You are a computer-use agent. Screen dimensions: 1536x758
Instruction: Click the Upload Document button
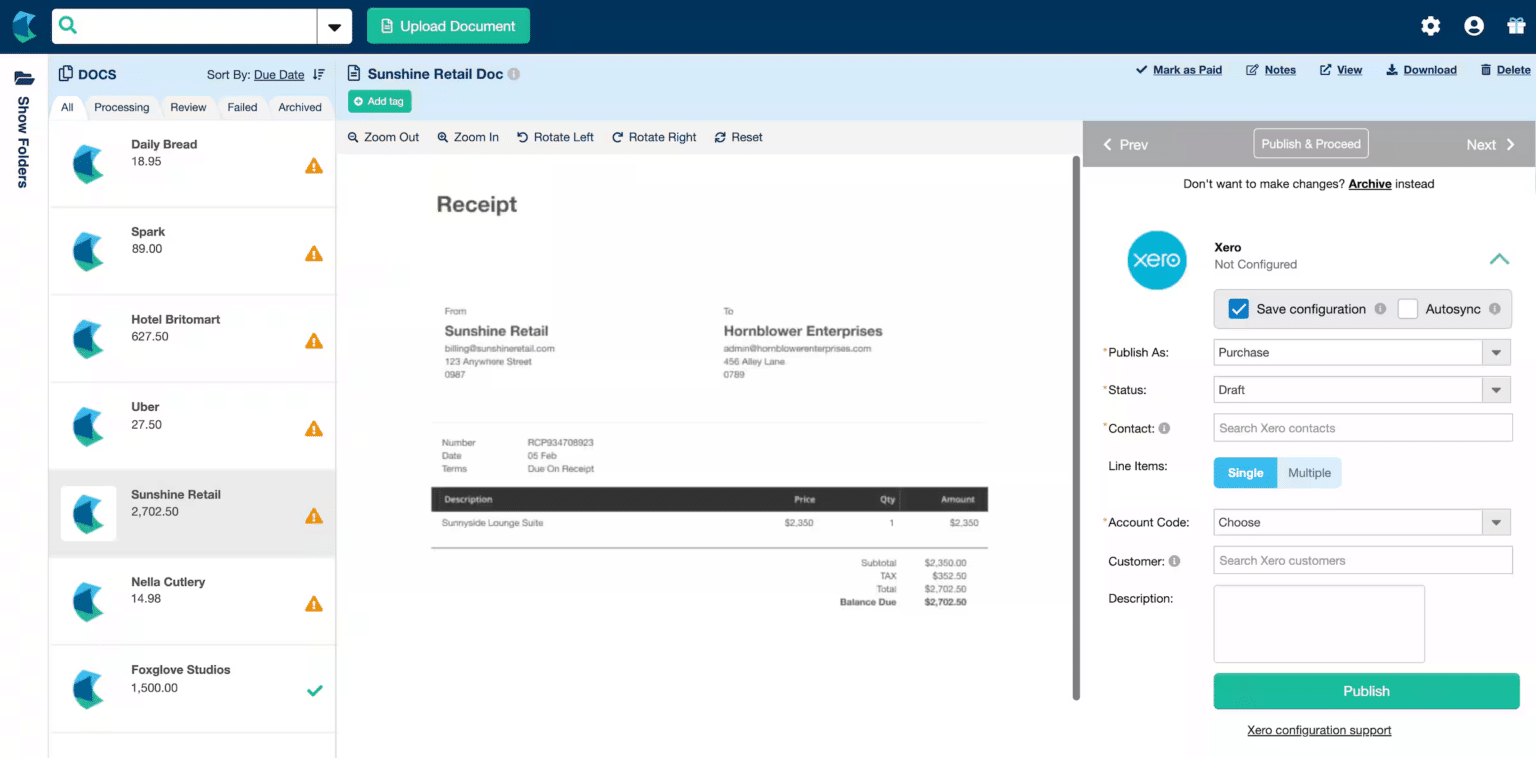click(448, 25)
